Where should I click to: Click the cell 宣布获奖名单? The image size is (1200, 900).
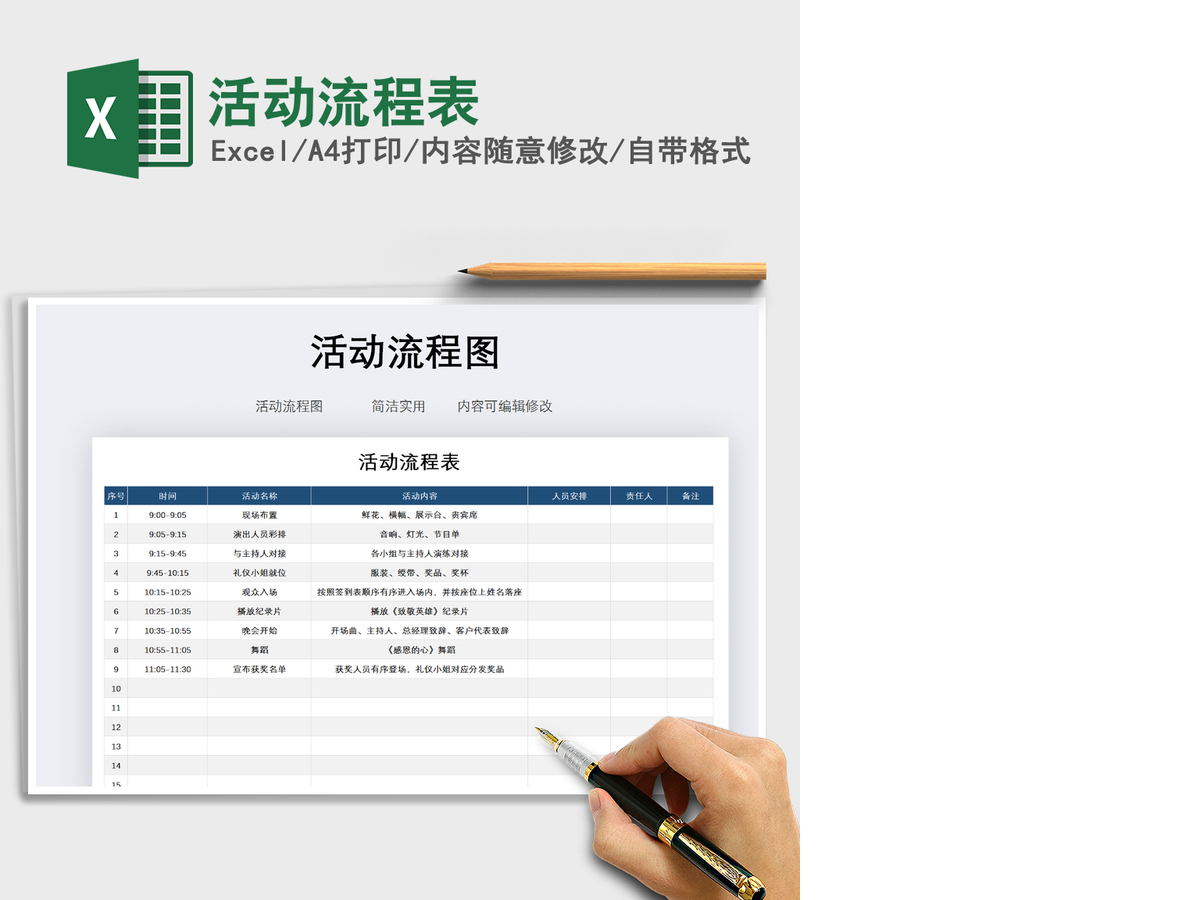pyautogui.click(x=259, y=669)
